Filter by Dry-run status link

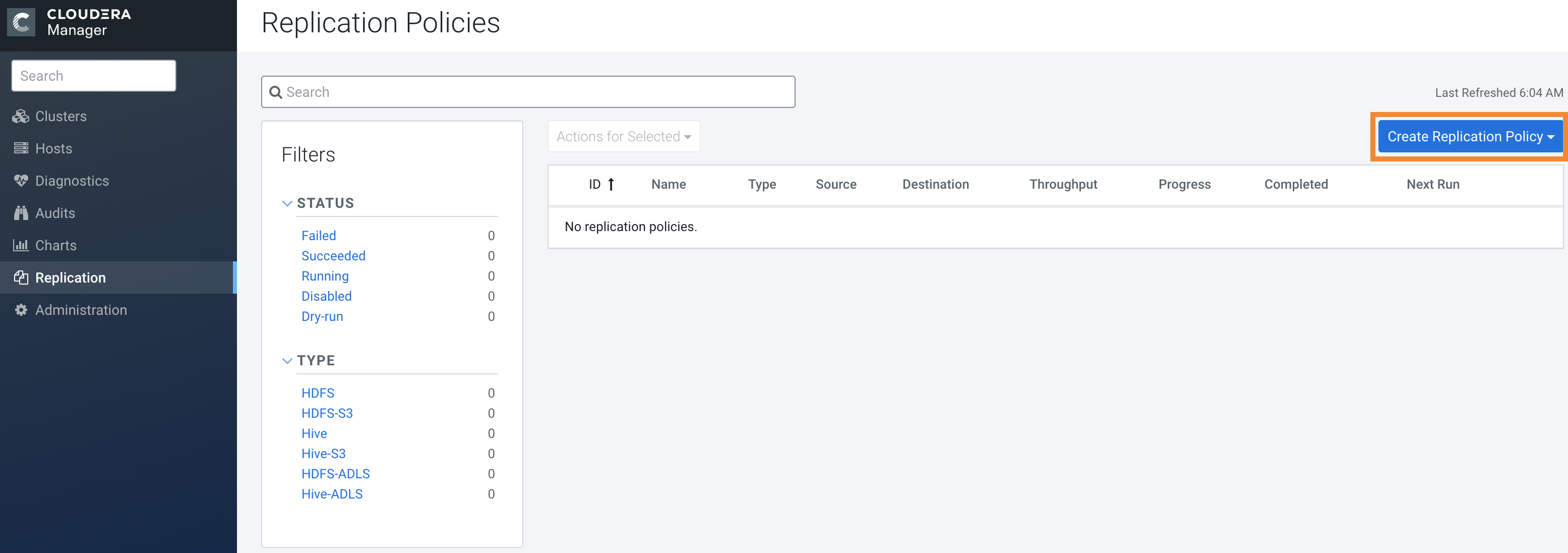click(x=322, y=317)
